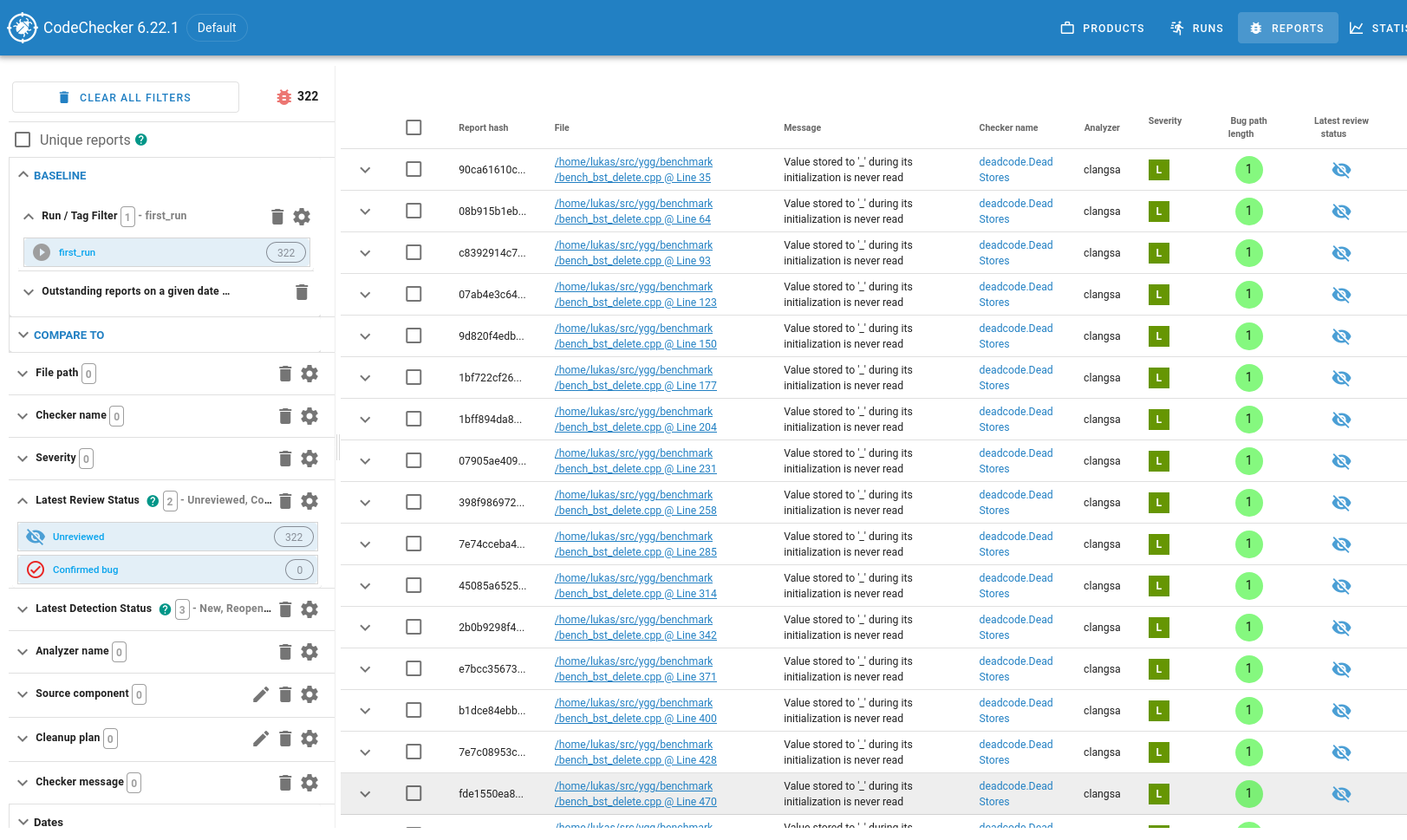1407x840 pixels.
Task: Expand row details for report 07ab4e3c64
Action: point(365,295)
